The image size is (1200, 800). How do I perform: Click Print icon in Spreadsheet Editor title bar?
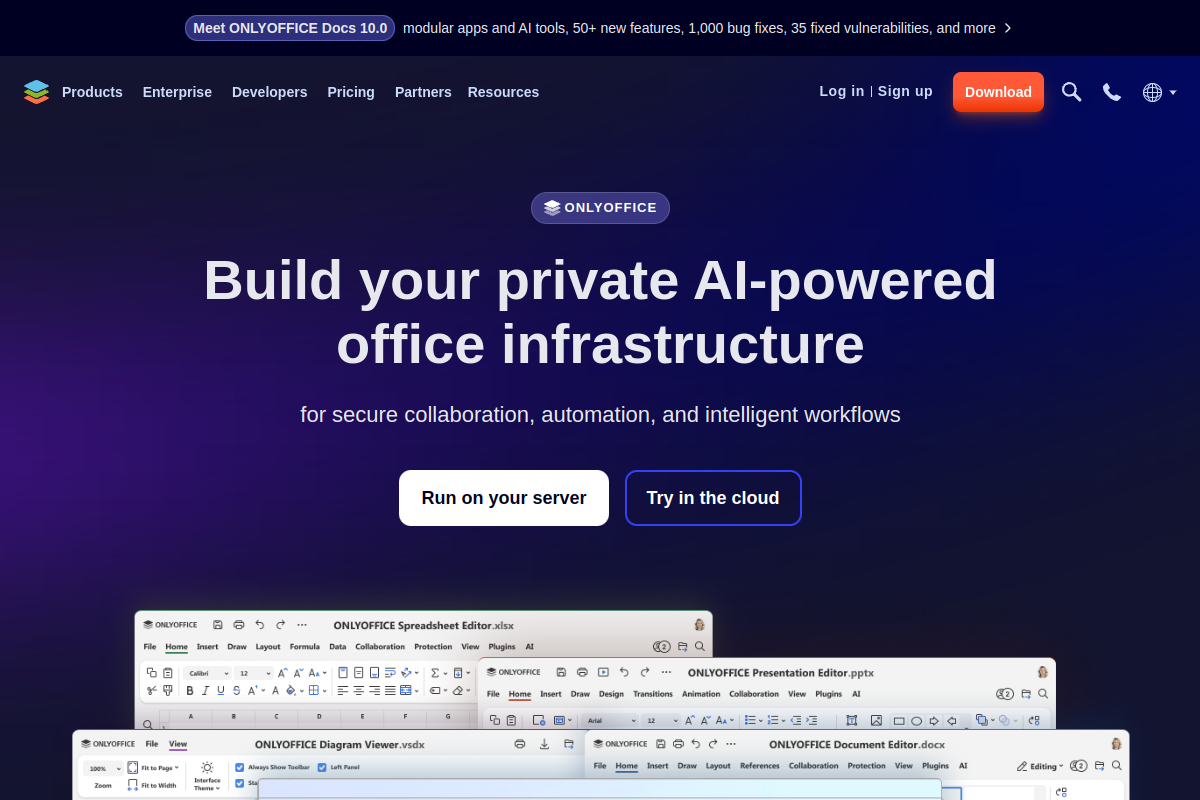click(x=239, y=624)
